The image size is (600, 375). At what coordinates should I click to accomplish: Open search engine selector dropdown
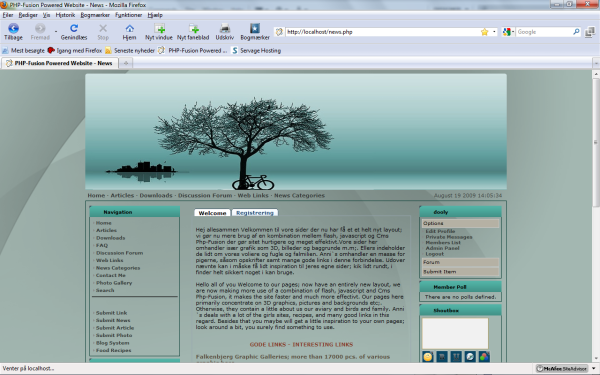pos(509,32)
